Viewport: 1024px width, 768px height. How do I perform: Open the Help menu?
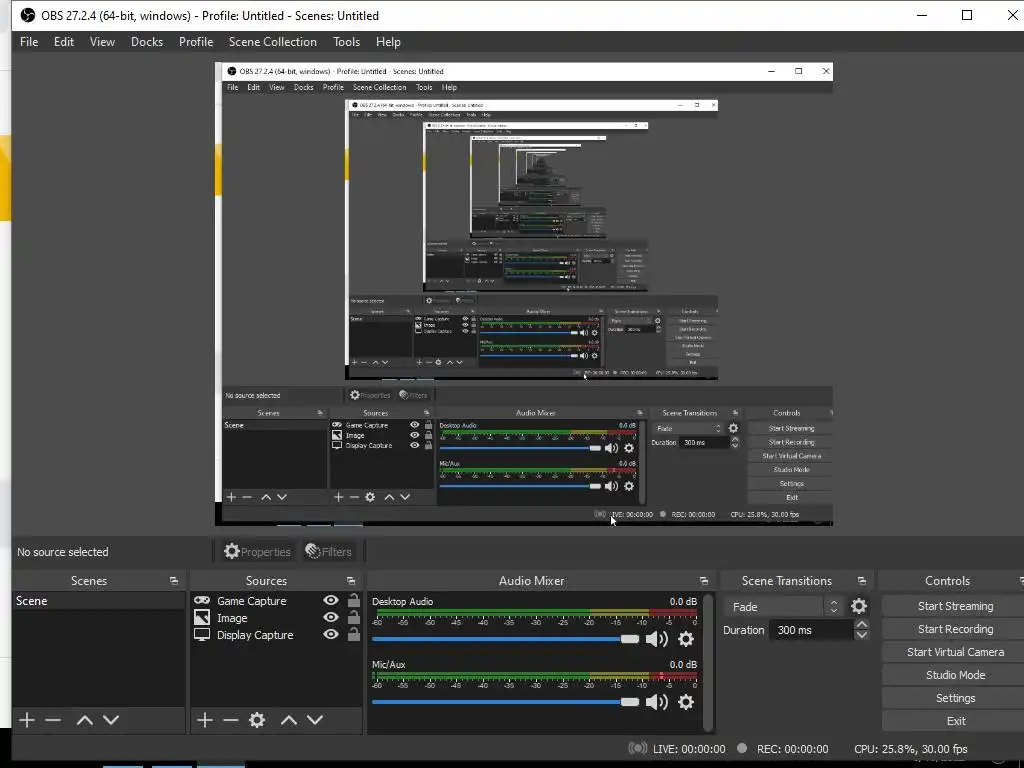tap(388, 42)
